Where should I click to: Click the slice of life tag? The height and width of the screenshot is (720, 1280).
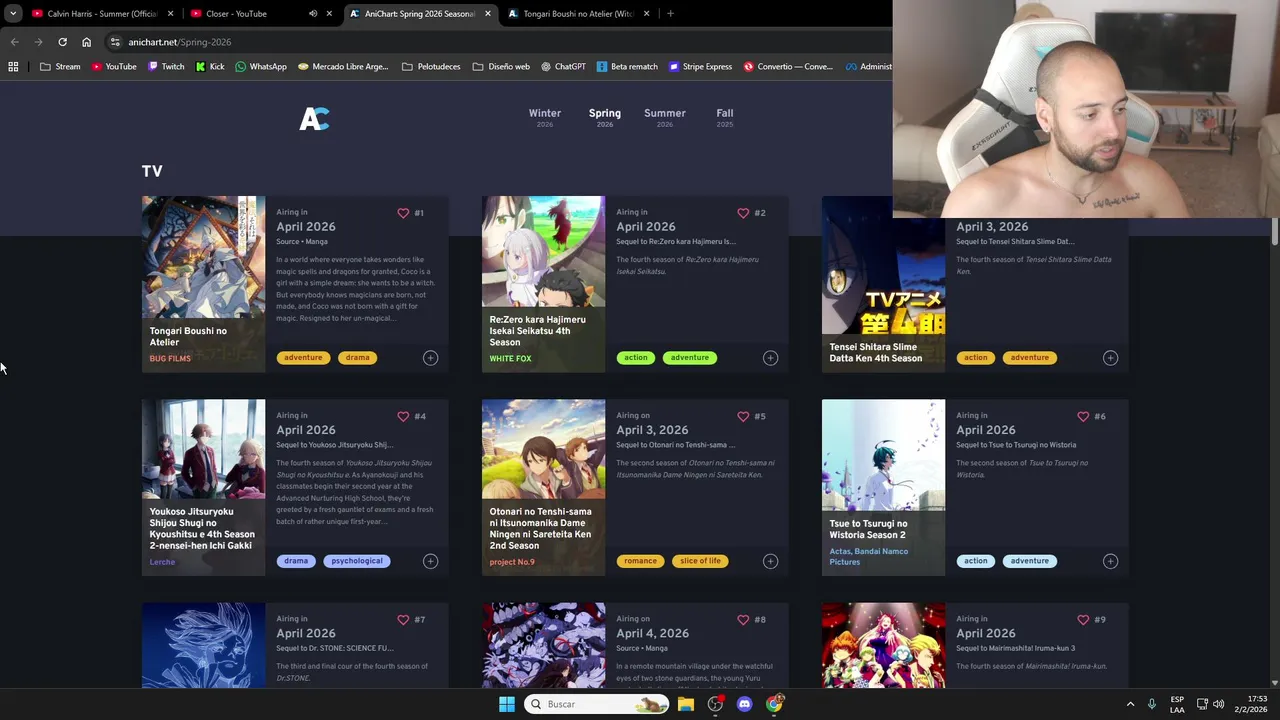coord(700,561)
